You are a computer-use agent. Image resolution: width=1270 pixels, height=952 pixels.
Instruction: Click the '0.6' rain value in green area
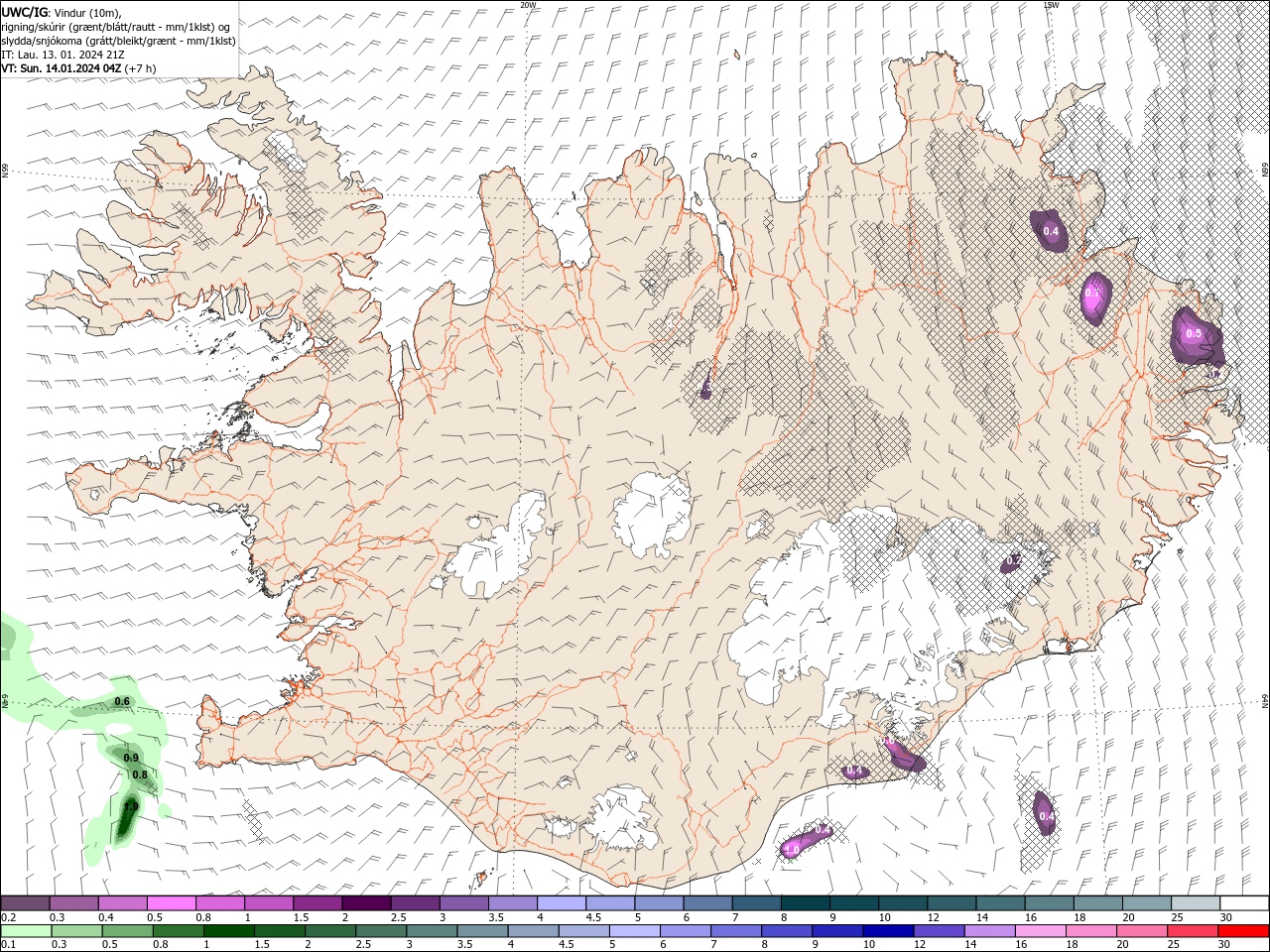pos(122,701)
